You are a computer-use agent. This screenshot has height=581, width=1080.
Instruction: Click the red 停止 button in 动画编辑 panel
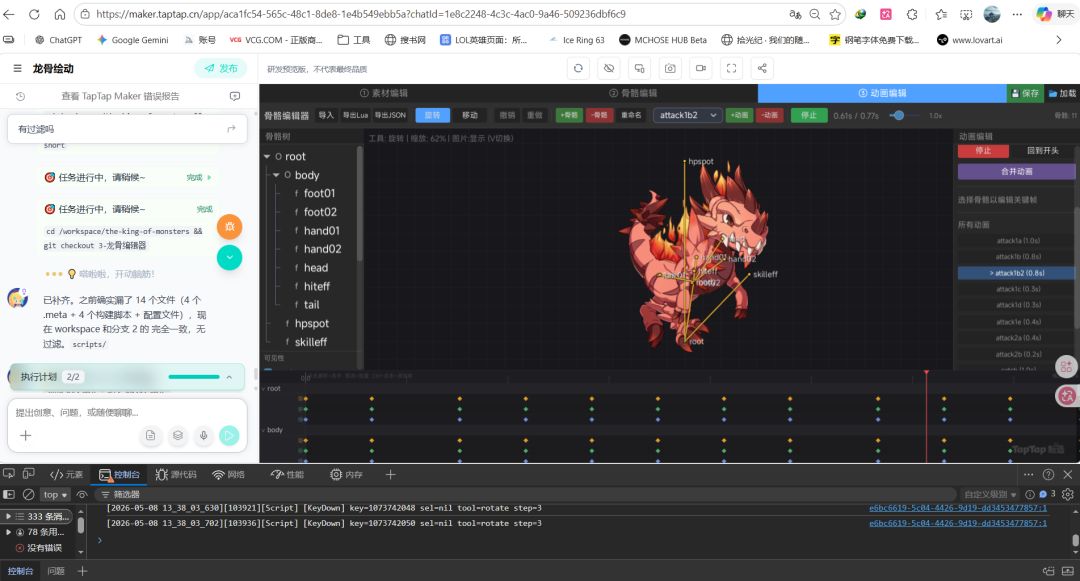tap(983, 151)
